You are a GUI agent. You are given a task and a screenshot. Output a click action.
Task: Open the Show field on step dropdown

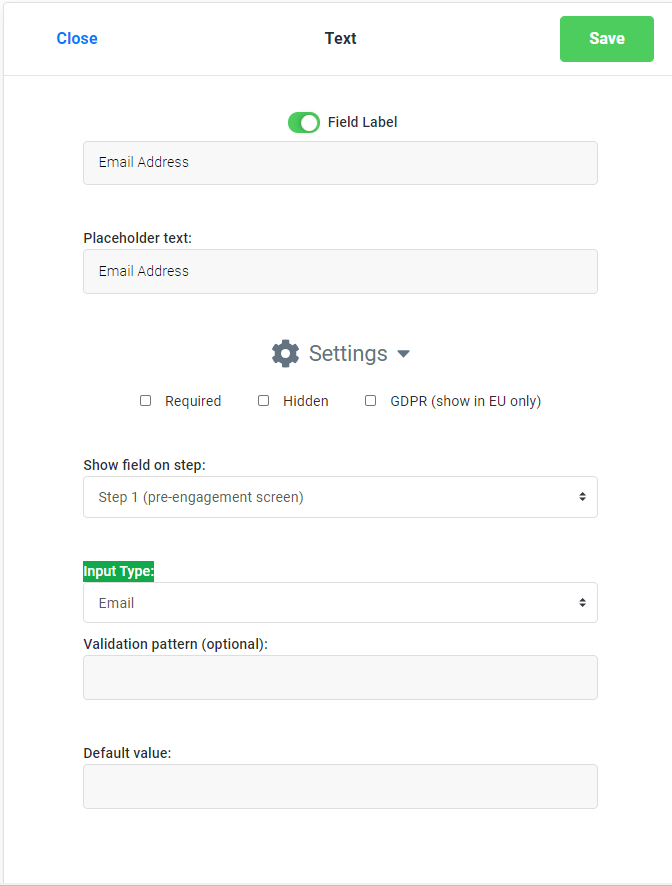point(340,497)
